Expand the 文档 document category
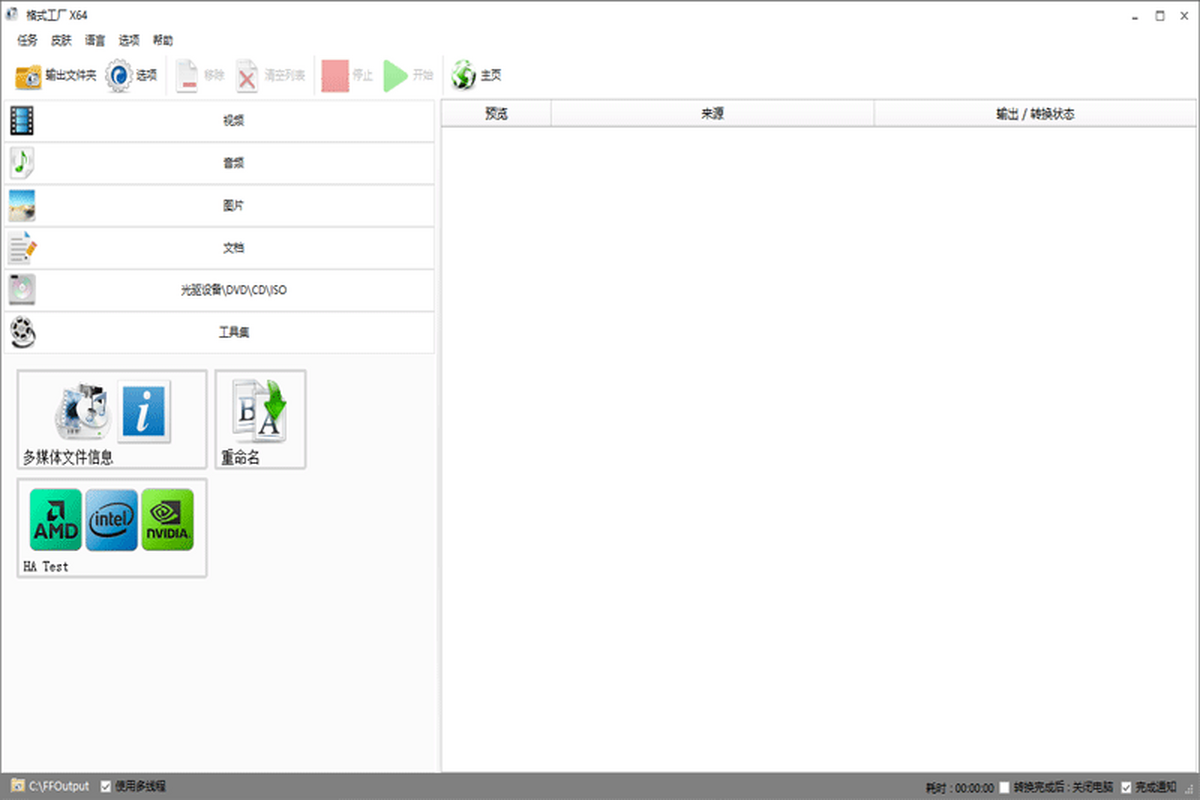This screenshot has height=800, width=1200. click(x=219, y=248)
